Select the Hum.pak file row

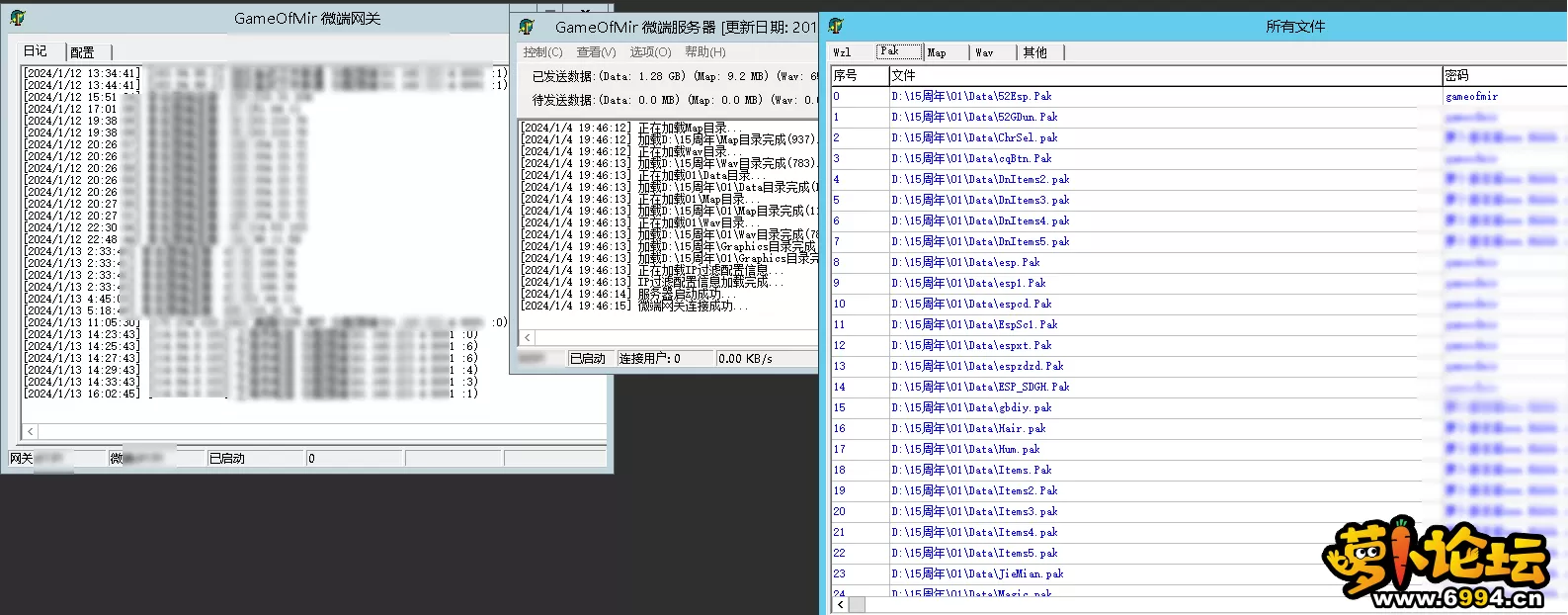(x=1198, y=449)
